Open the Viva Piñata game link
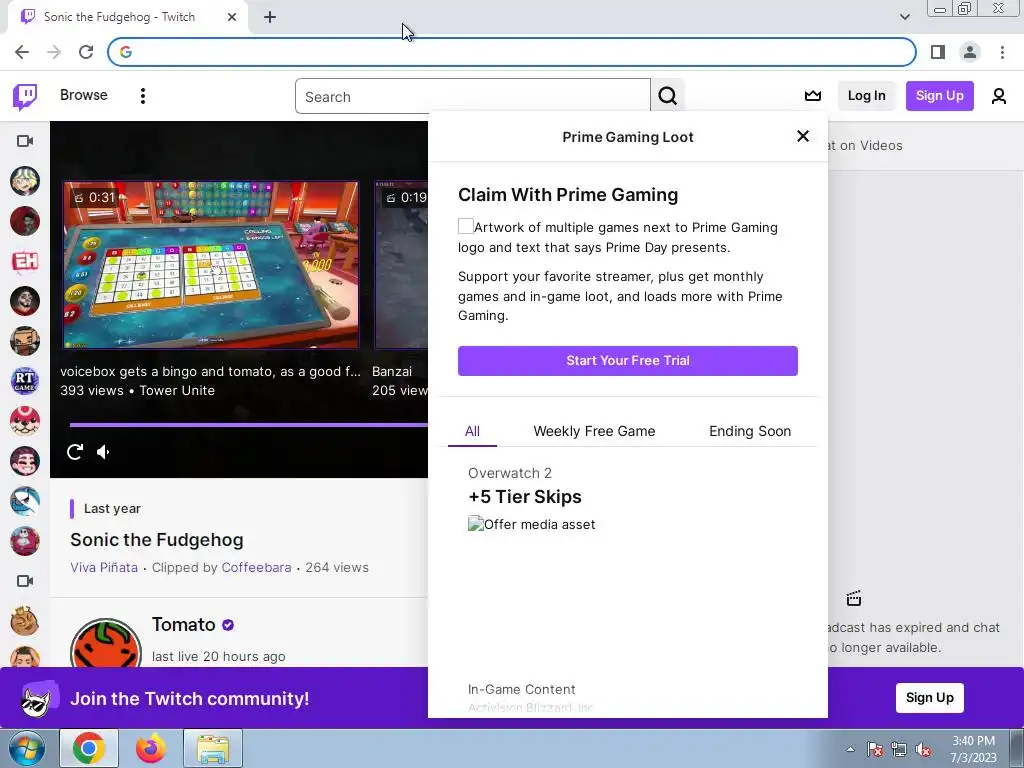 click(104, 568)
